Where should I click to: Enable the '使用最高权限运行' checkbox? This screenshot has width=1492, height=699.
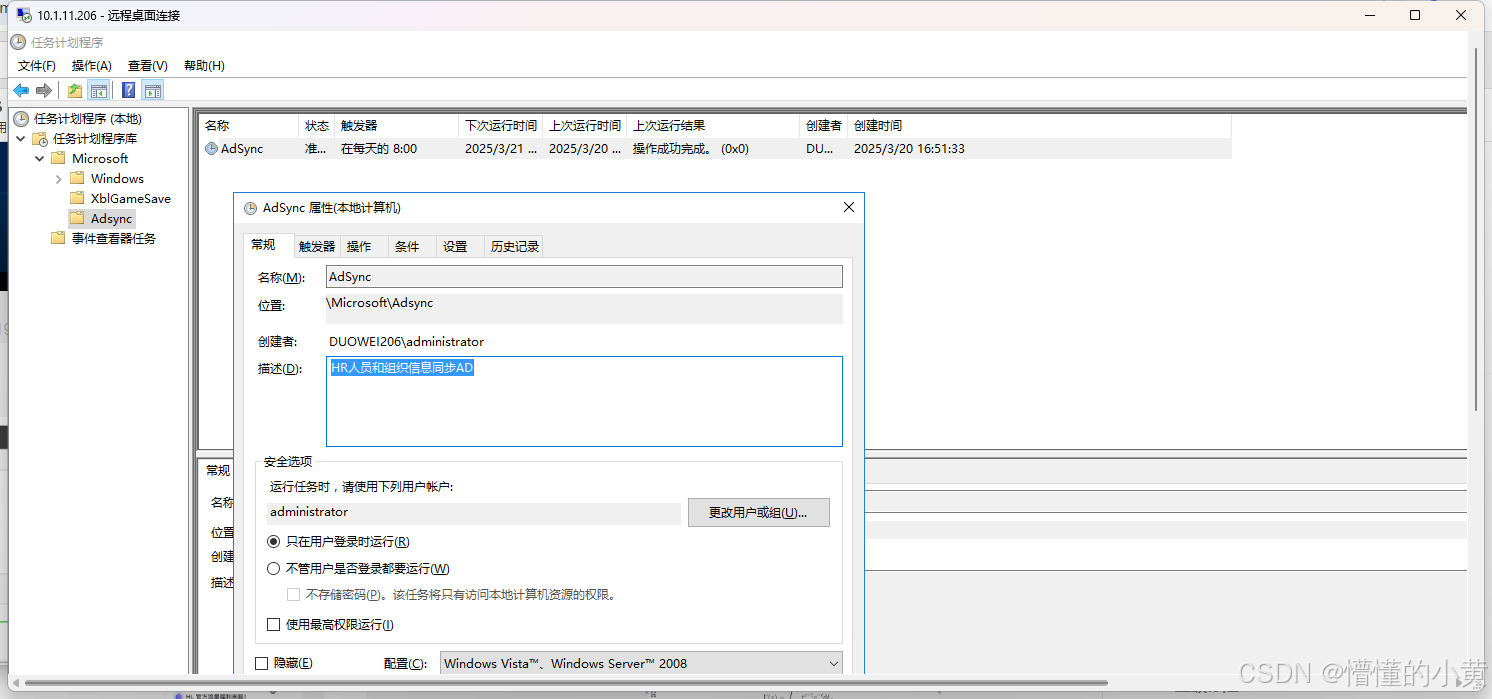(274, 625)
